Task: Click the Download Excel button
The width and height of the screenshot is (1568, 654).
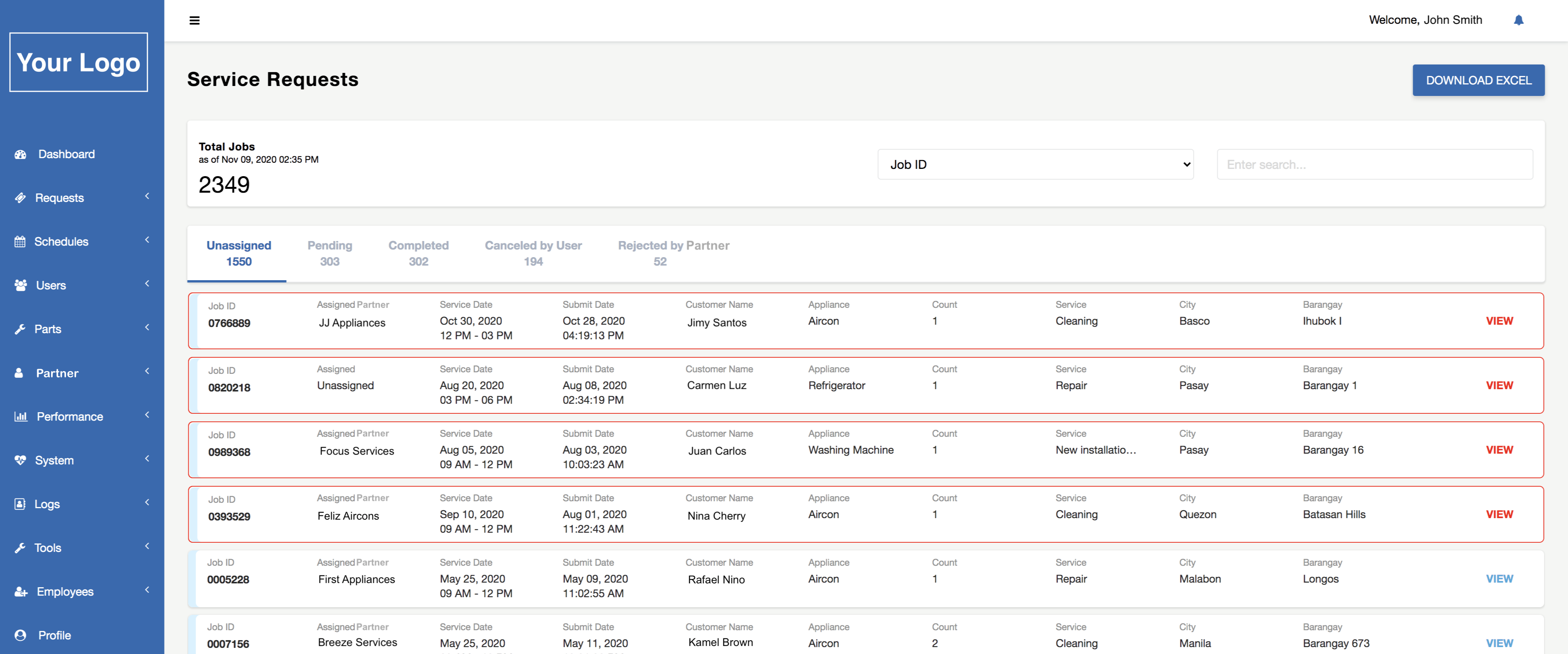Action: (1478, 80)
